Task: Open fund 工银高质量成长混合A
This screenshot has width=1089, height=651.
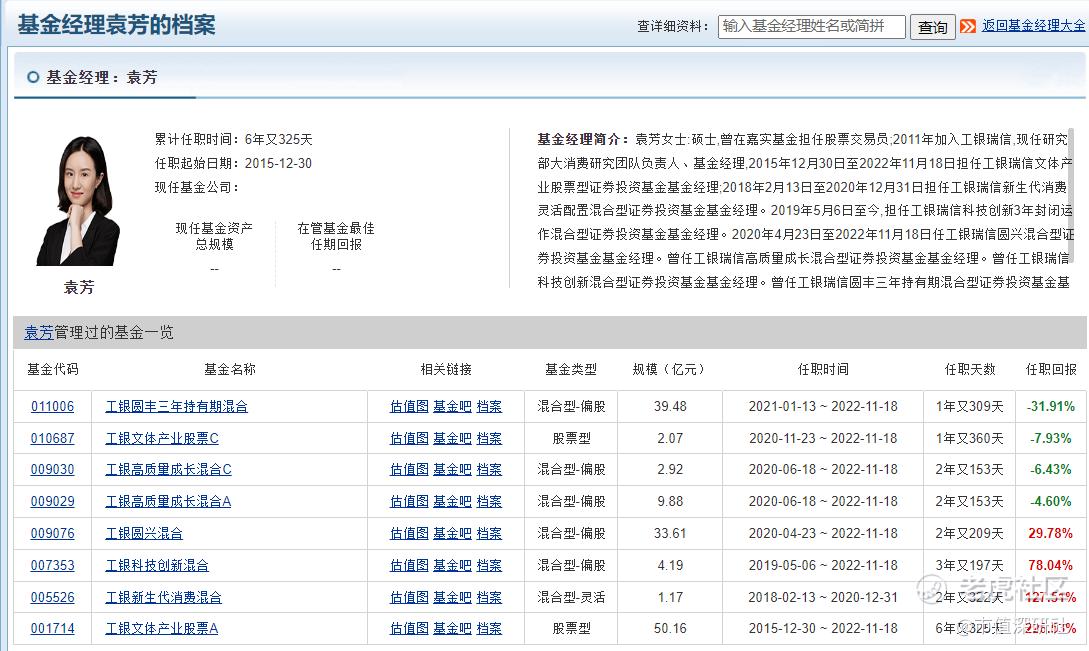Action: tap(168, 502)
